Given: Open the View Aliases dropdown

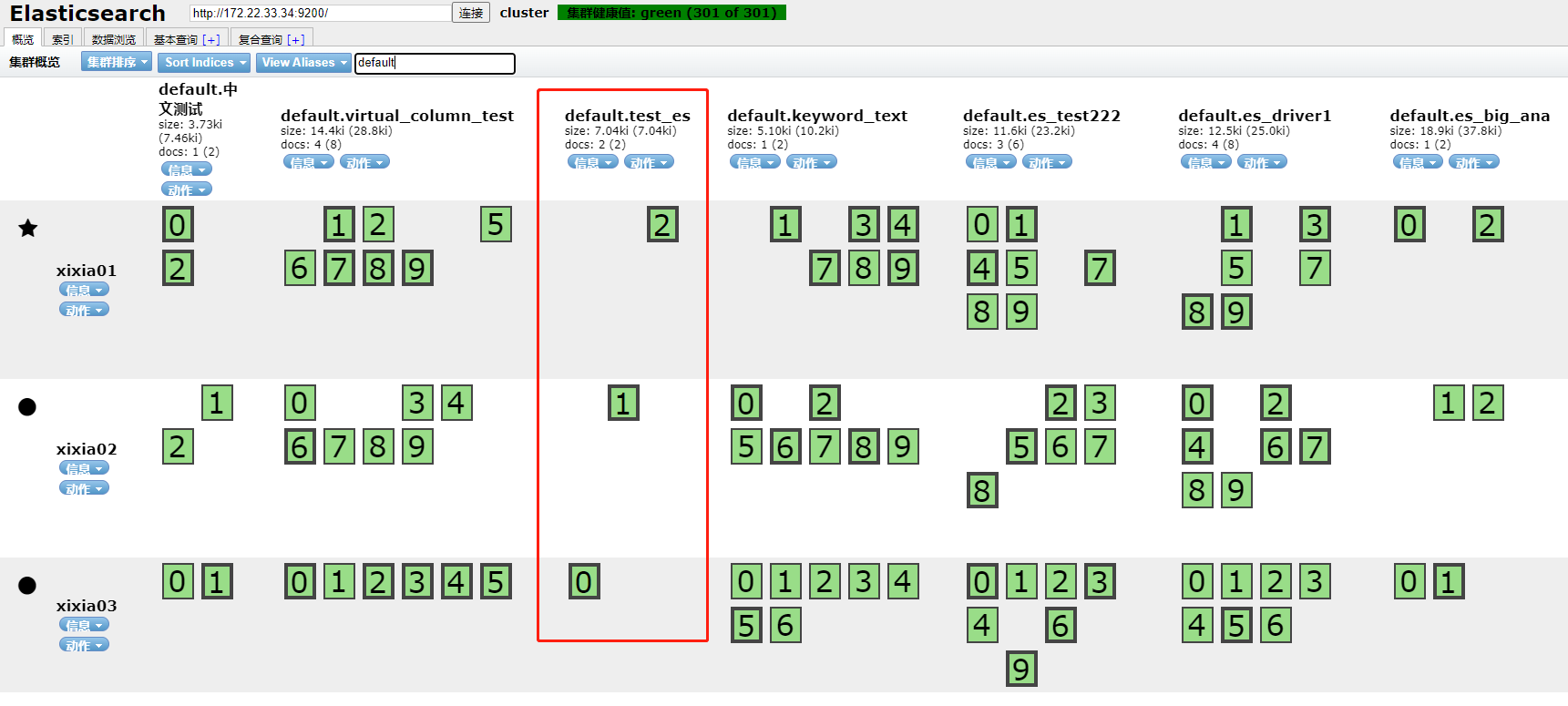Looking at the screenshot, I should pos(304,62).
